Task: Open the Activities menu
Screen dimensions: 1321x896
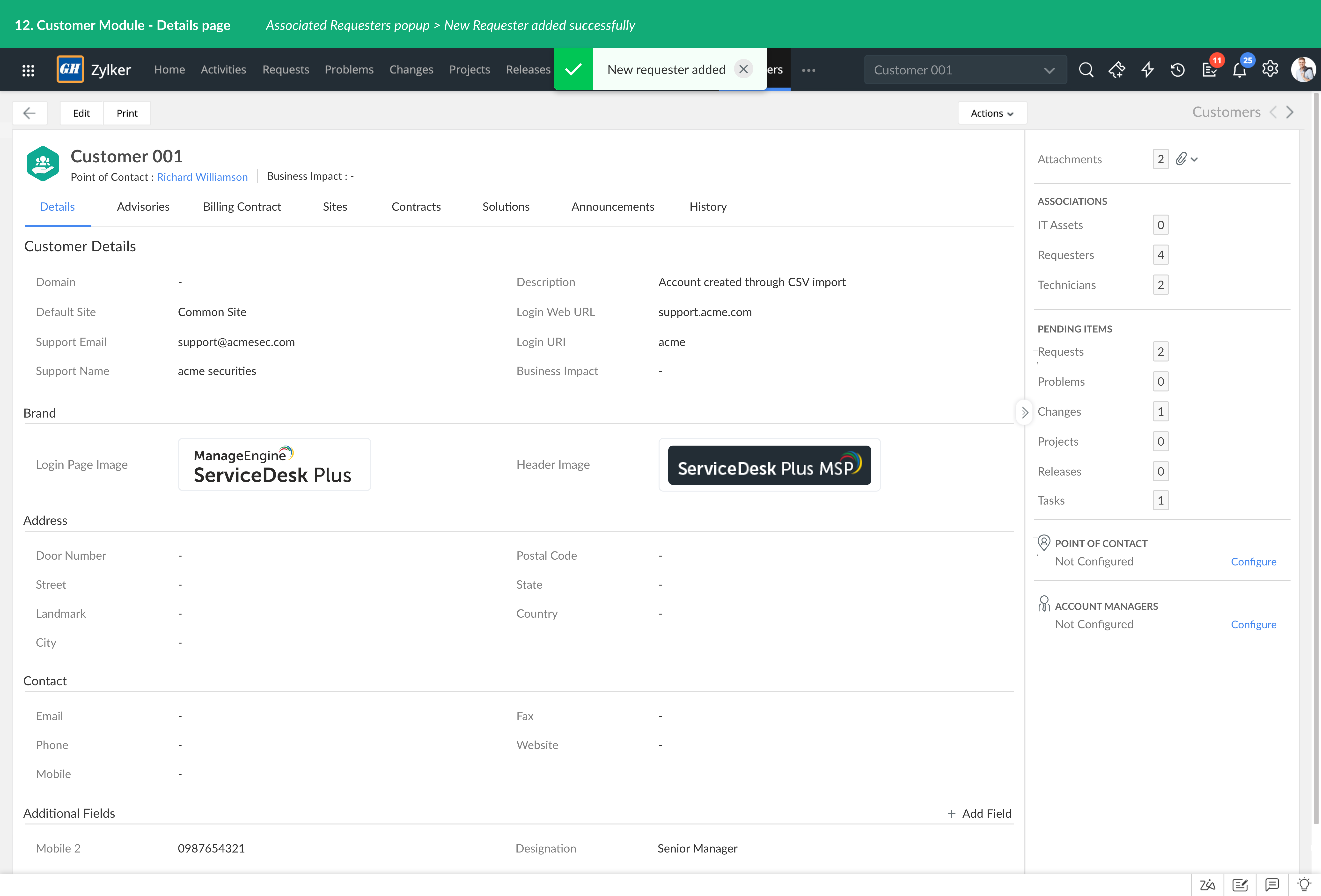Action: pos(223,69)
